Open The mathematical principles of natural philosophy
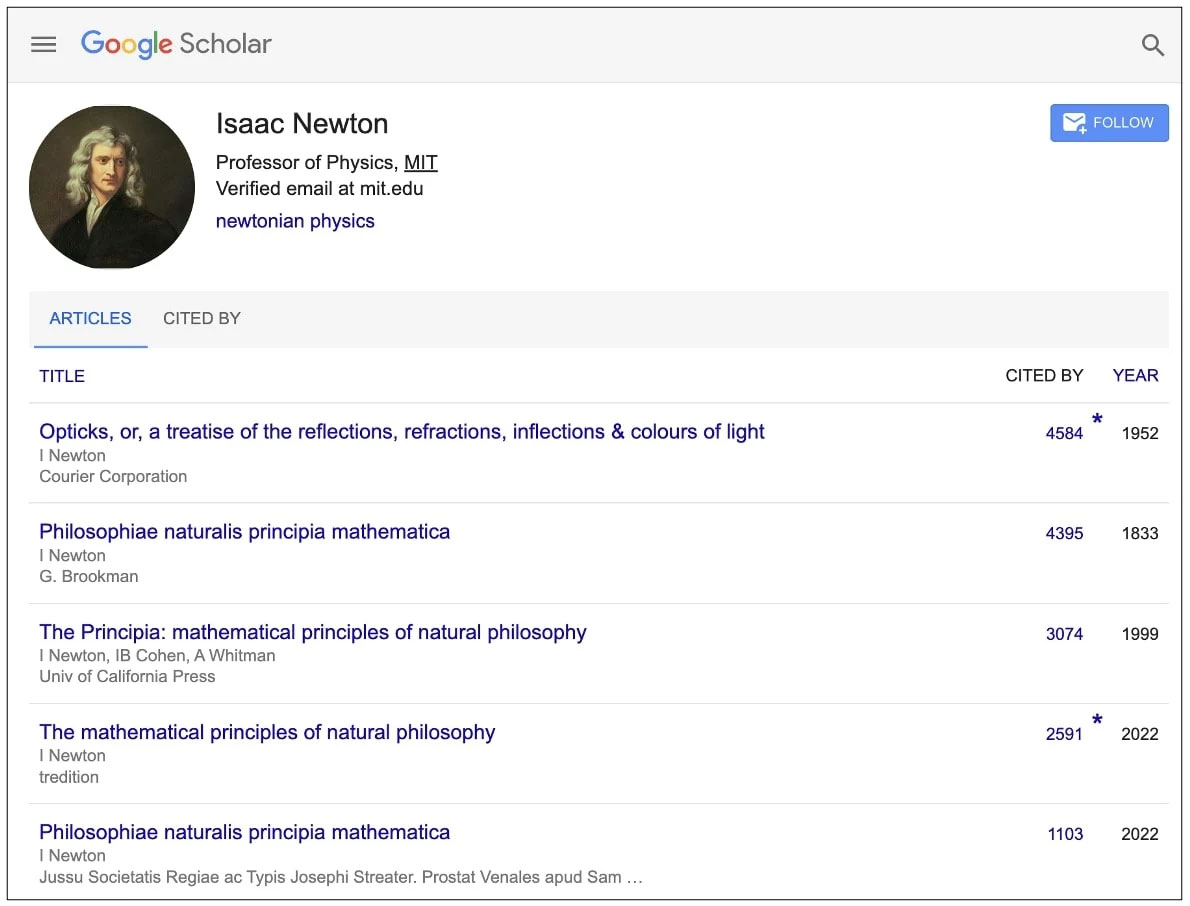Screen dimensions: 1190x906 click(267, 732)
